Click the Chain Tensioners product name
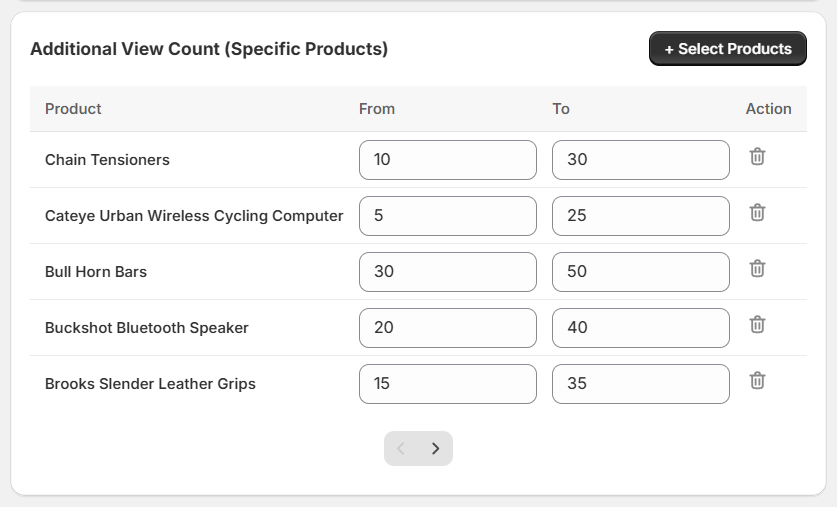 [107, 160]
